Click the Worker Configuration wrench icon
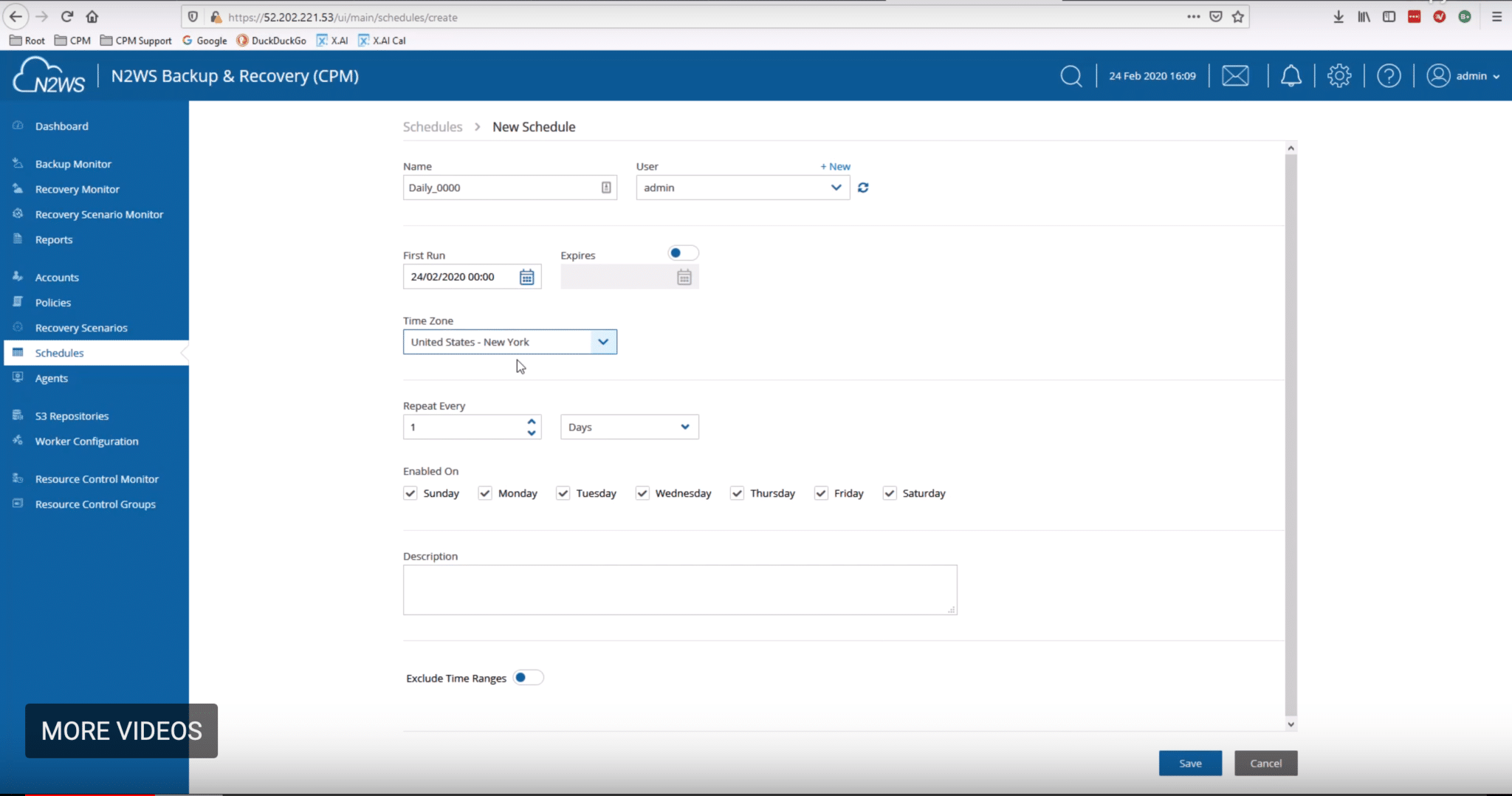This screenshot has height=796, width=1512. click(18, 441)
